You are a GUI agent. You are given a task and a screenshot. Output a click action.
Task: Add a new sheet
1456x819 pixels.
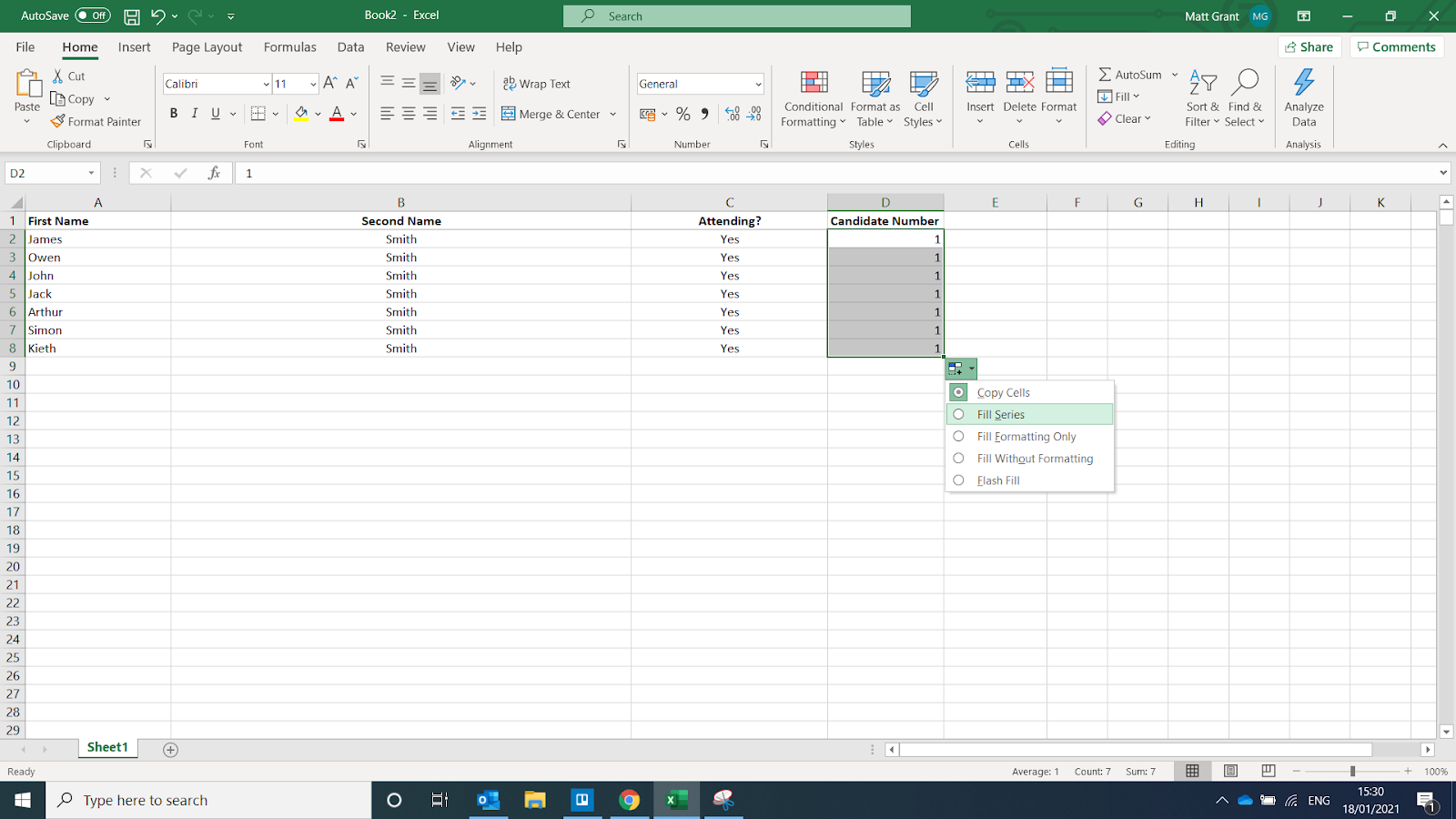(170, 749)
